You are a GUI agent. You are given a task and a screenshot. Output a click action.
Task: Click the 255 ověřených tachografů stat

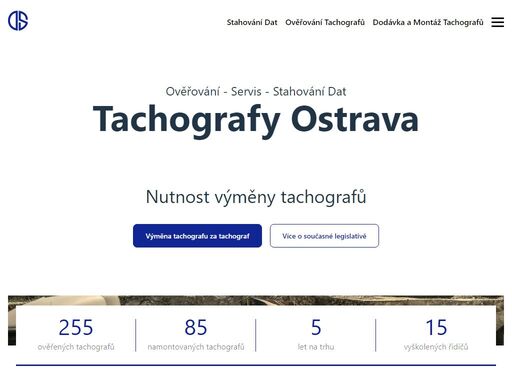click(76, 335)
